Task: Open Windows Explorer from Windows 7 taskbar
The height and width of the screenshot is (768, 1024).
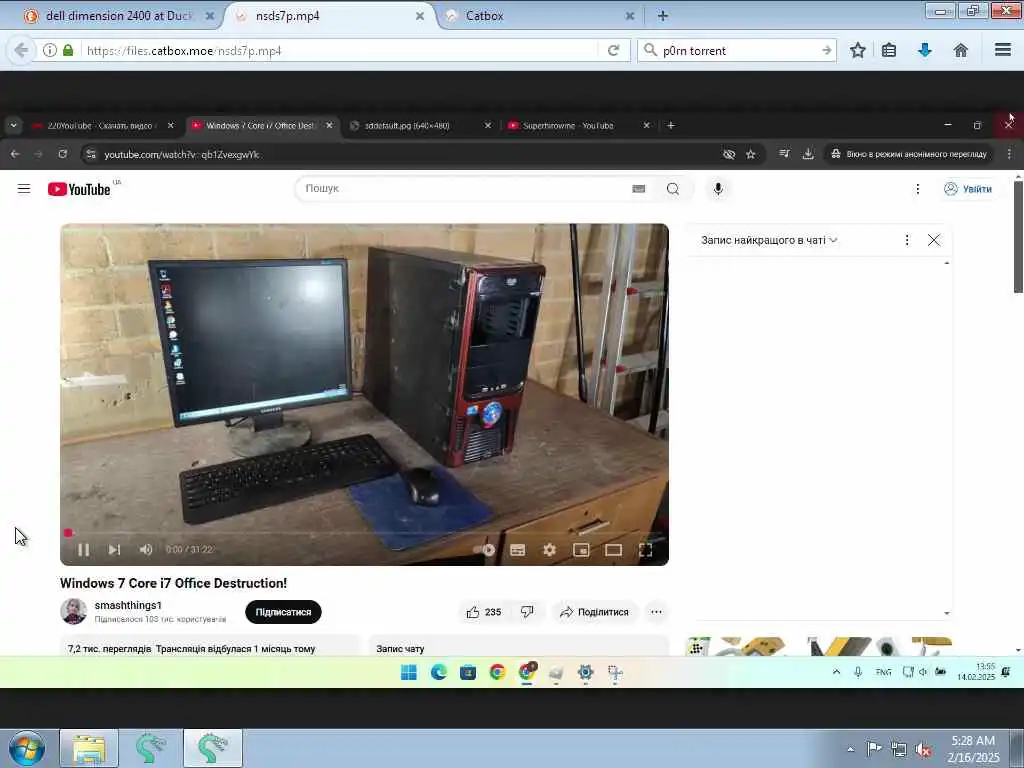Action: tap(89, 748)
